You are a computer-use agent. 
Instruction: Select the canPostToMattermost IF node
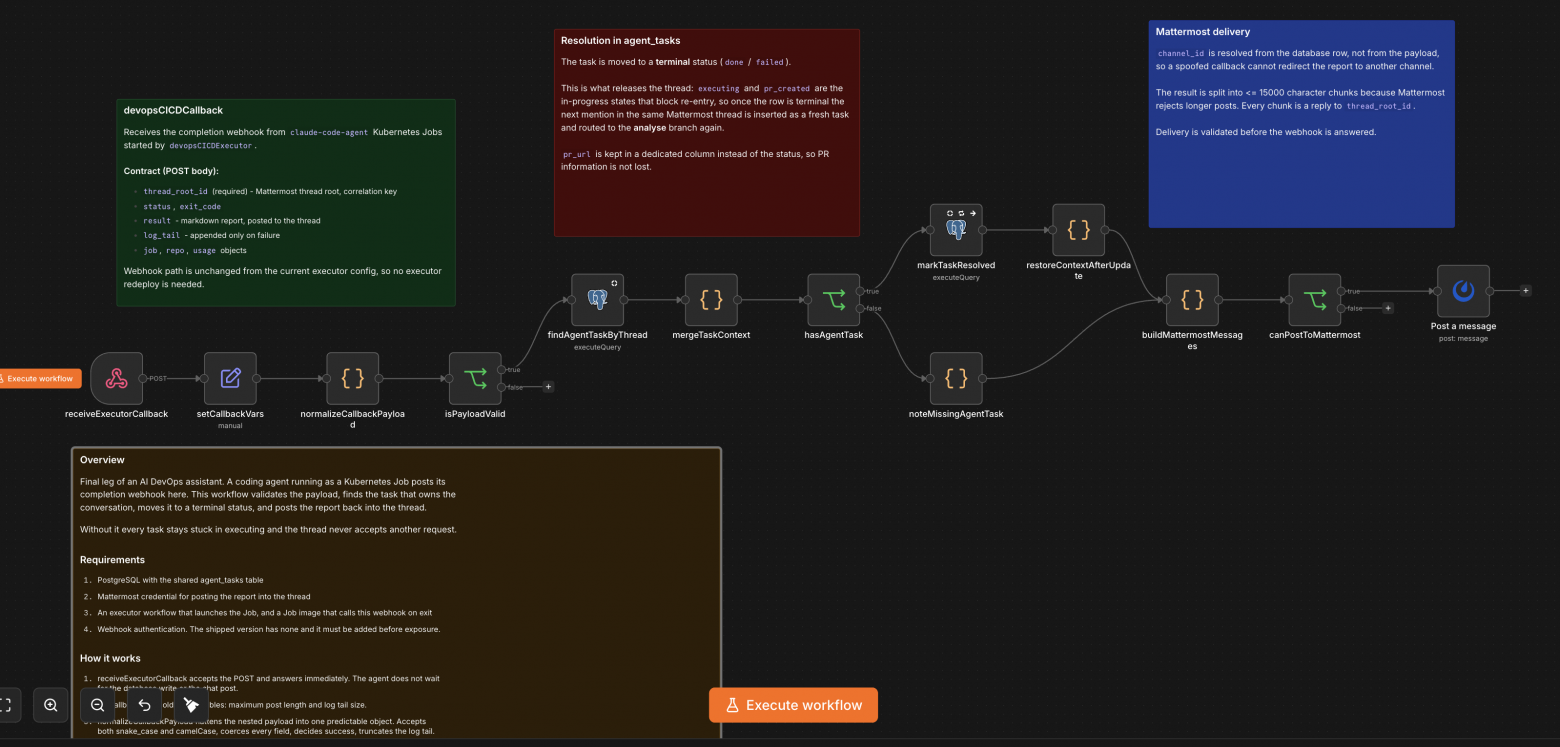[x=1315, y=300]
